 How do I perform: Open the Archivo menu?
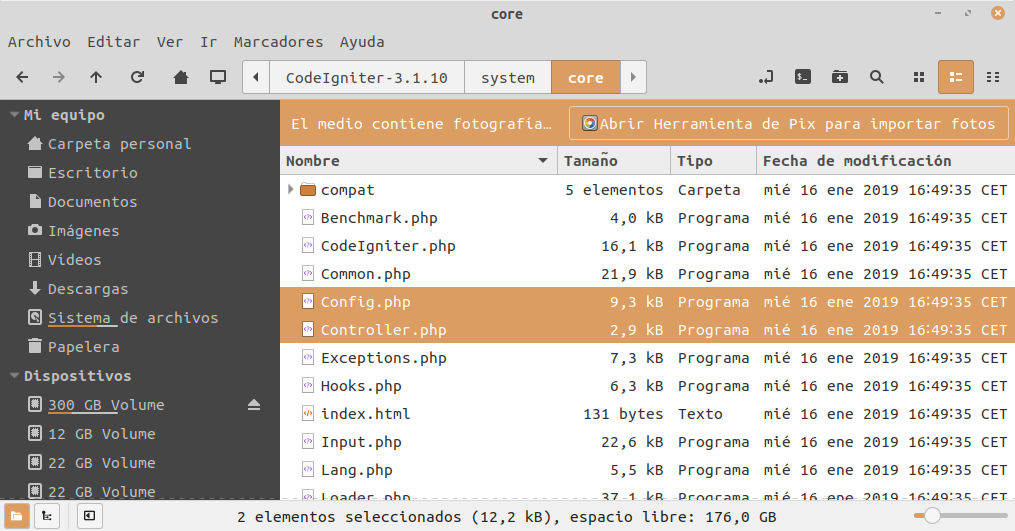click(39, 42)
